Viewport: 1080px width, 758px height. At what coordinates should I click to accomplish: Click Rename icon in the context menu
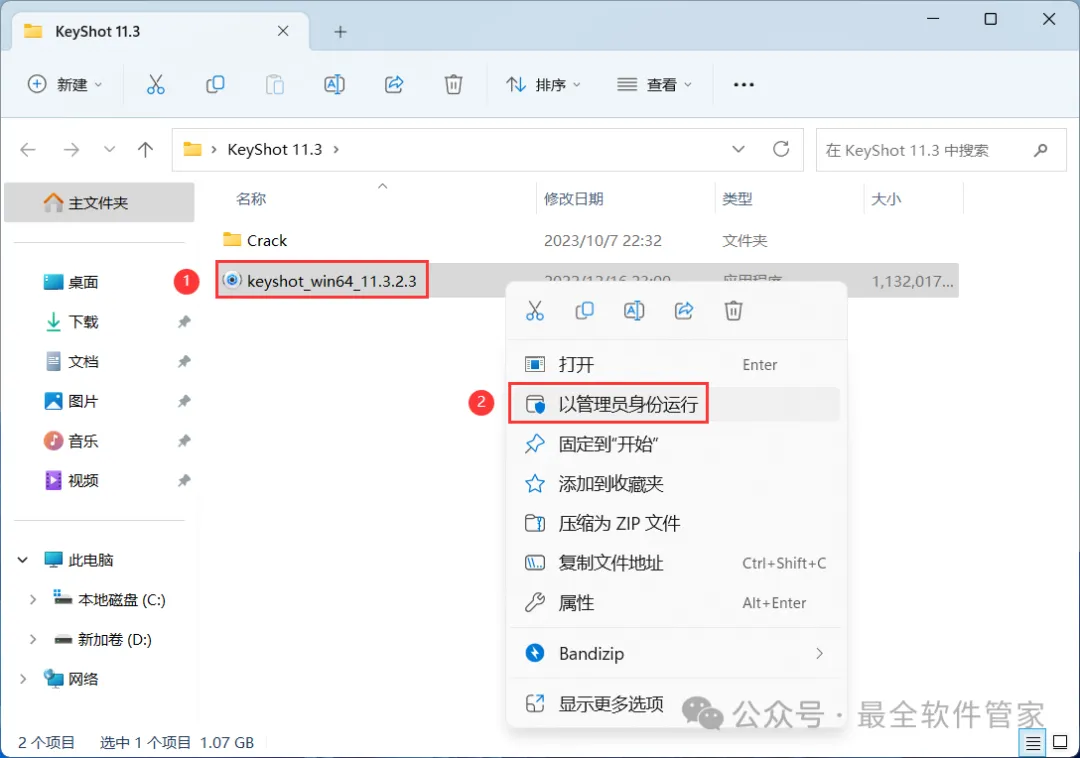coord(634,310)
